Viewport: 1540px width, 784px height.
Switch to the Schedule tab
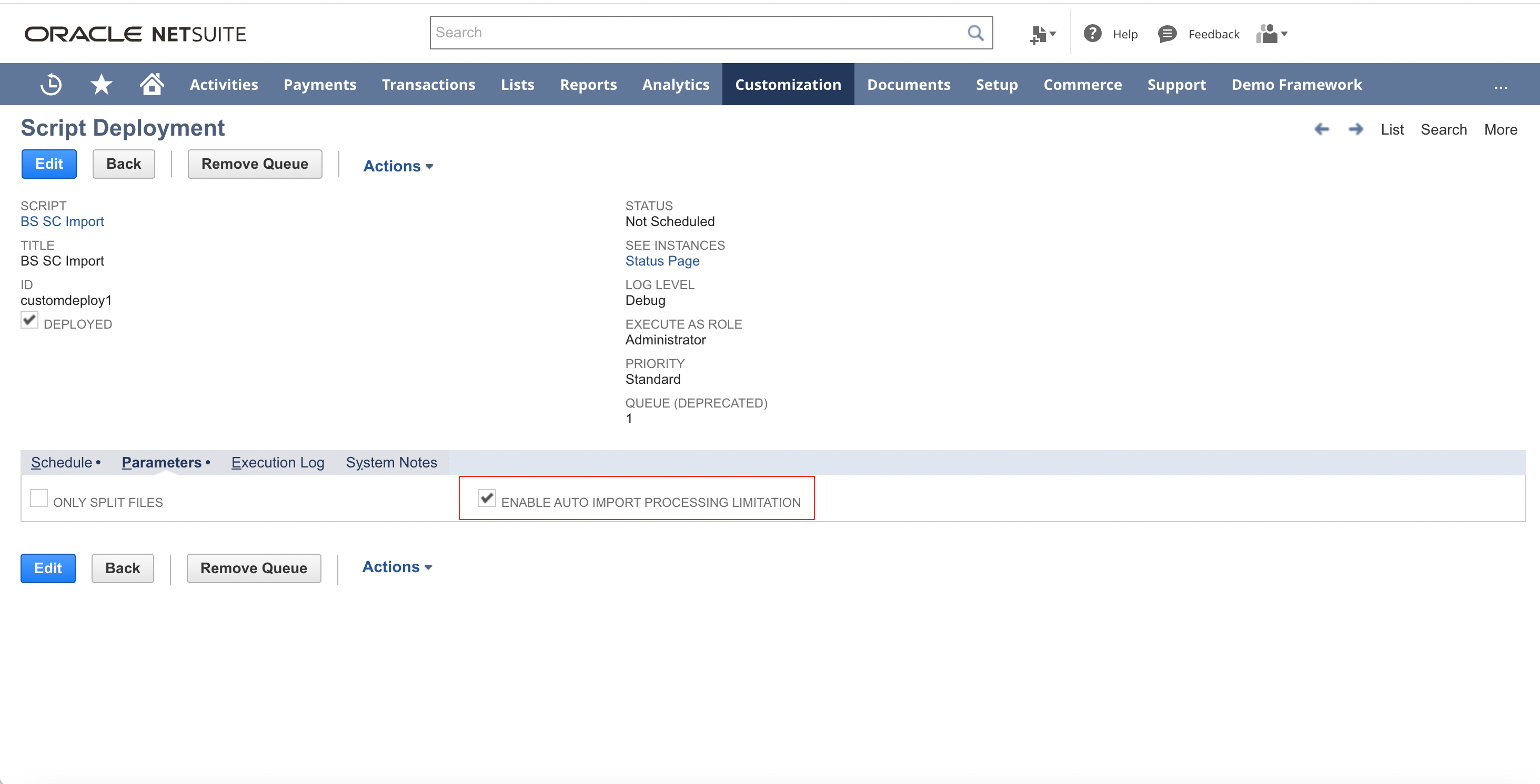point(66,463)
